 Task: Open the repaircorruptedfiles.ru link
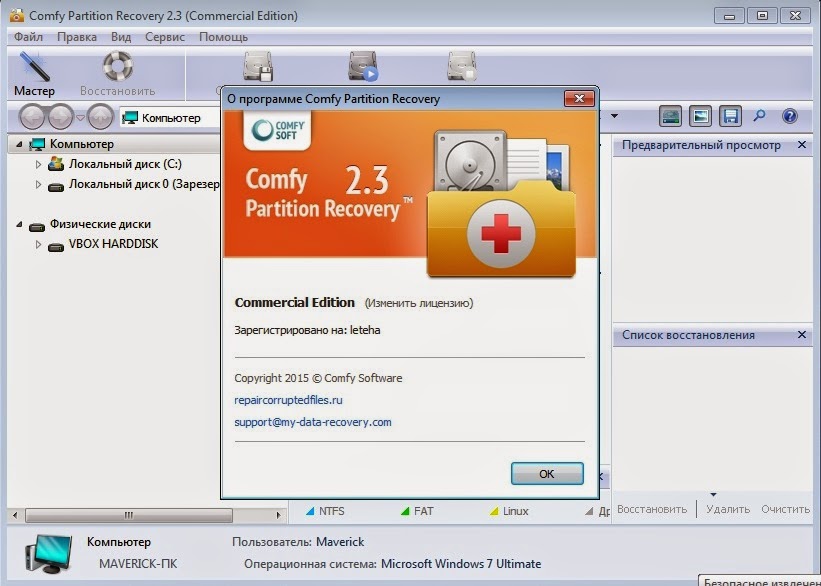coord(288,400)
